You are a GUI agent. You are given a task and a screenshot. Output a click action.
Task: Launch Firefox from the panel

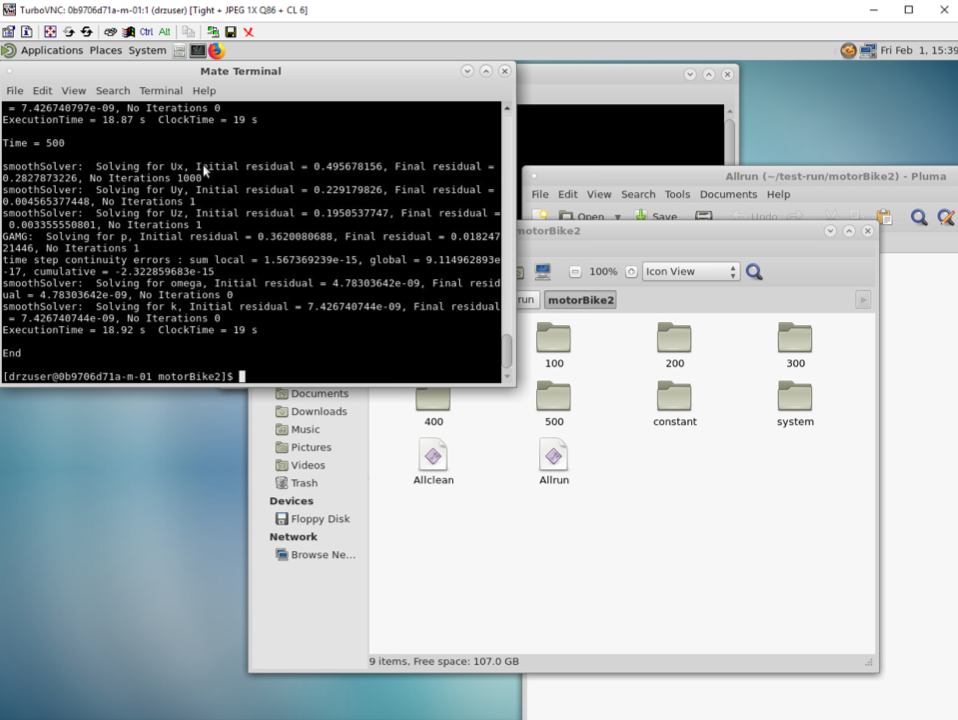216,51
